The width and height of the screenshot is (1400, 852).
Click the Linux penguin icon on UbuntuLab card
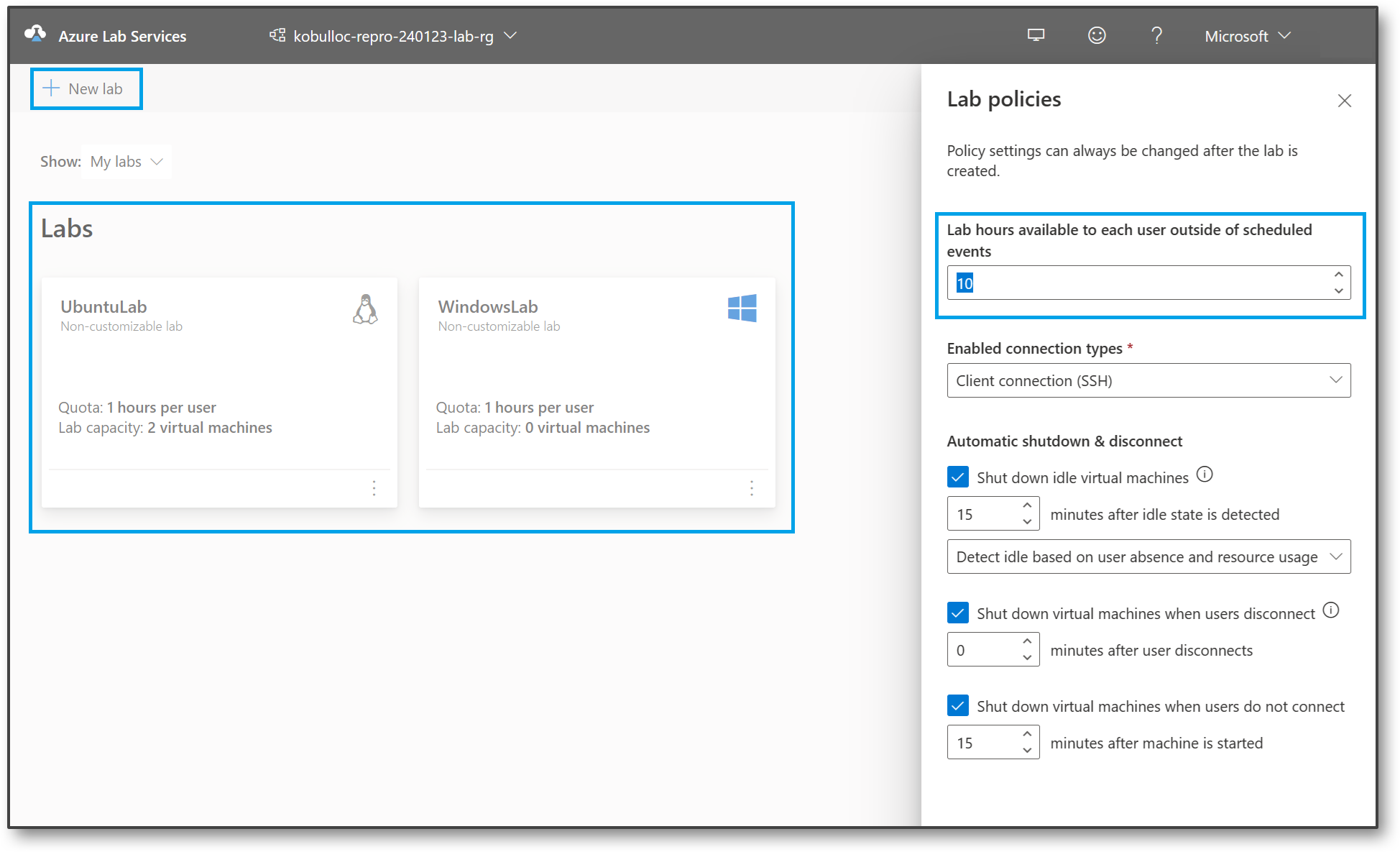point(366,310)
